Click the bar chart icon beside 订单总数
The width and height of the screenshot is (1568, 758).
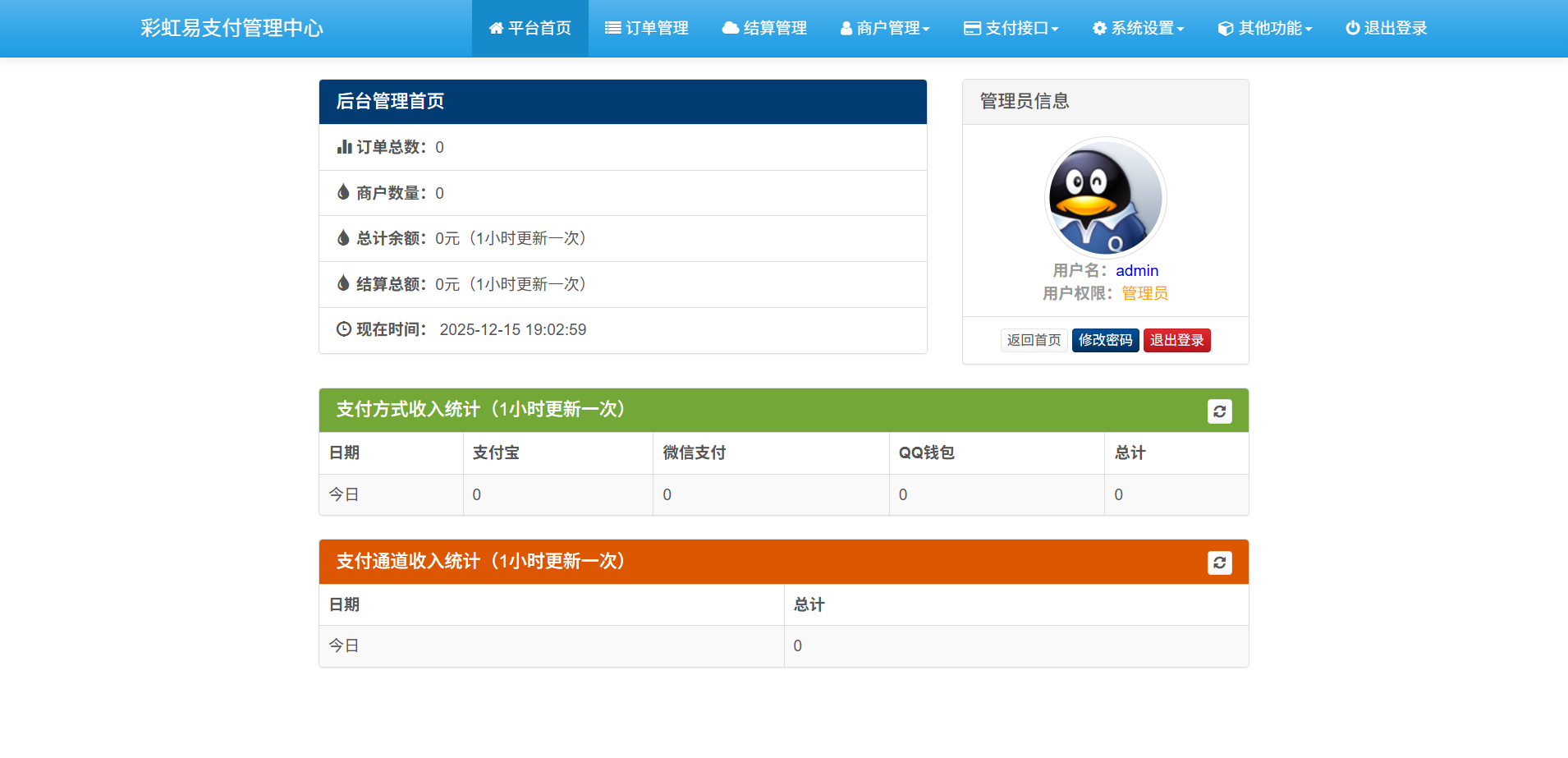[343, 147]
